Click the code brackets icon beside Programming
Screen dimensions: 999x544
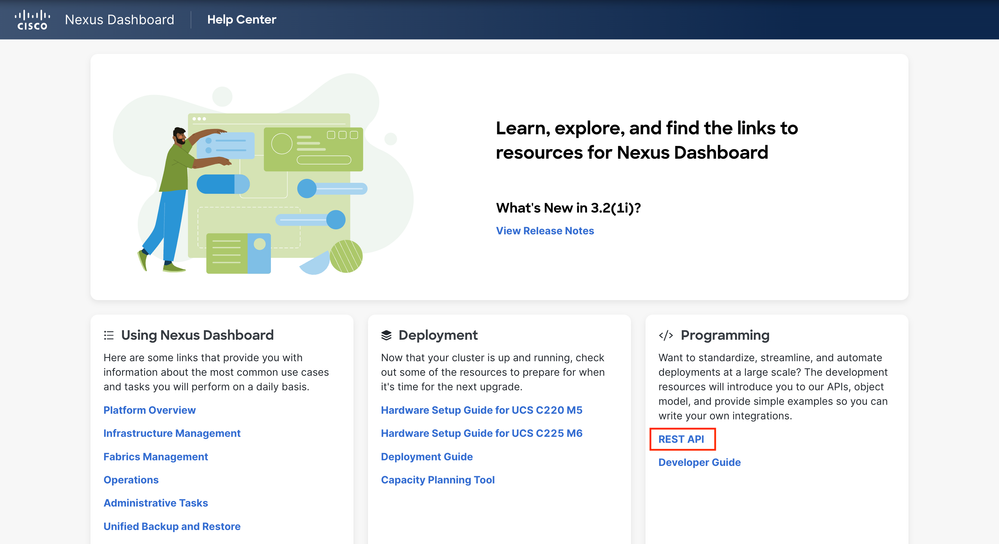(x=666, y=335)
